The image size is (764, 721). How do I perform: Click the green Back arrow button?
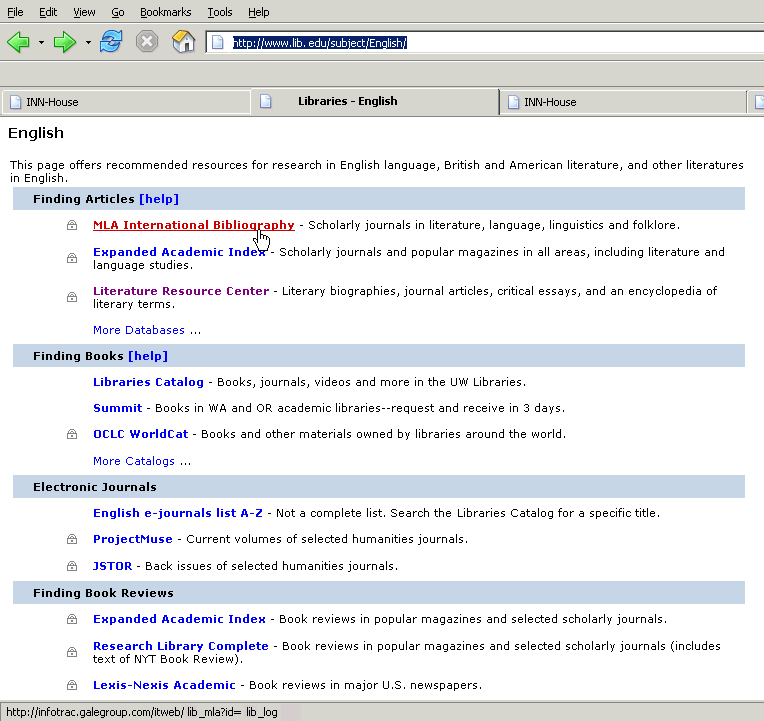pos(19,42)
